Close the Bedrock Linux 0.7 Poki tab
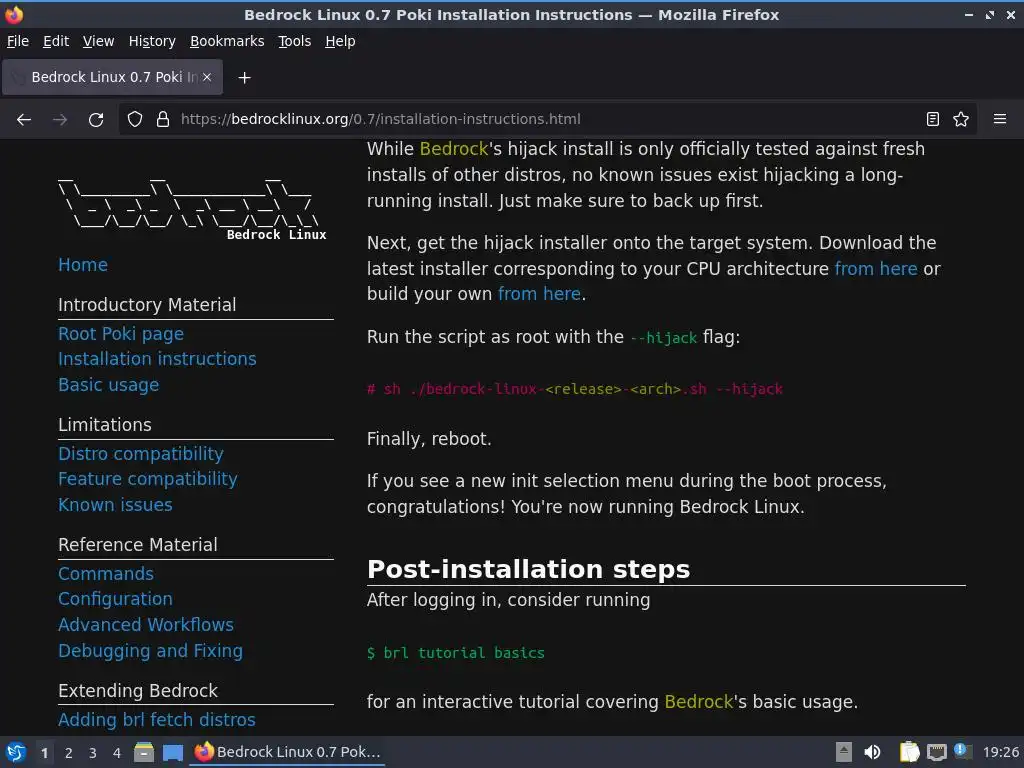Viewport: 1024px width, 768px height. [x=207, y=77]
